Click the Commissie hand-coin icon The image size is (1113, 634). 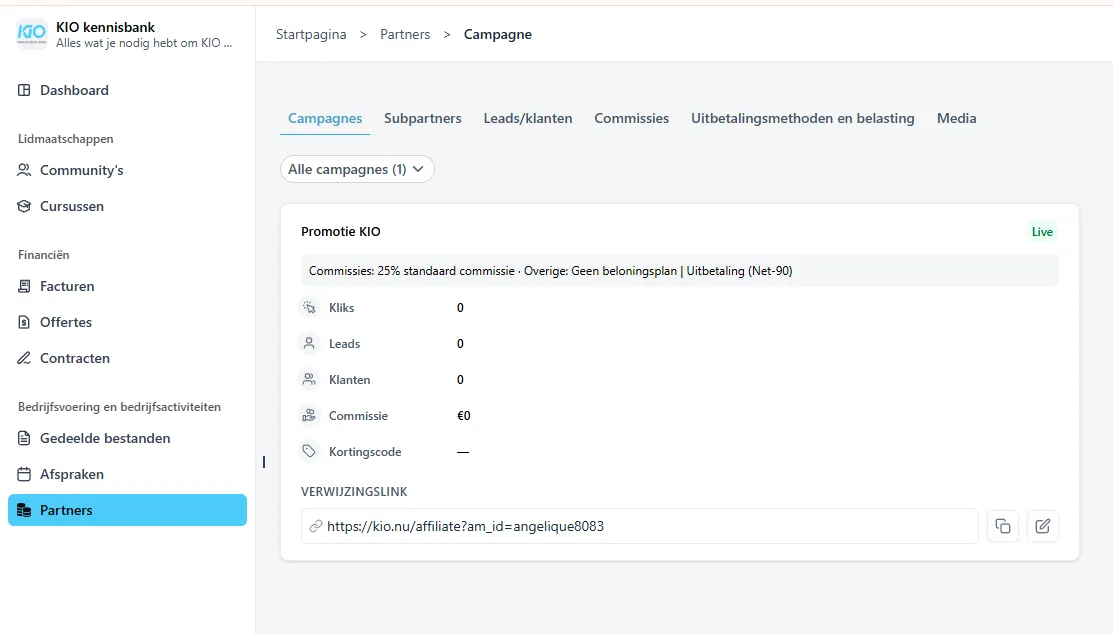[x=309, y=416]
